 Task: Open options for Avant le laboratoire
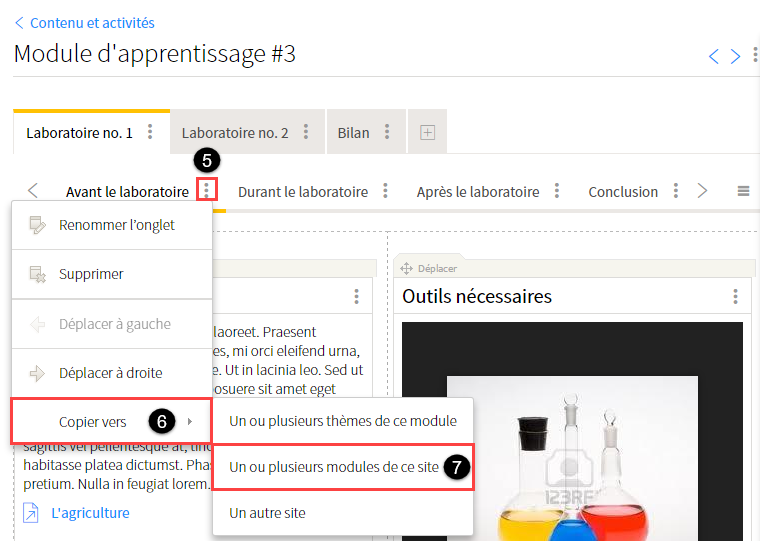[x=207, y=190]
